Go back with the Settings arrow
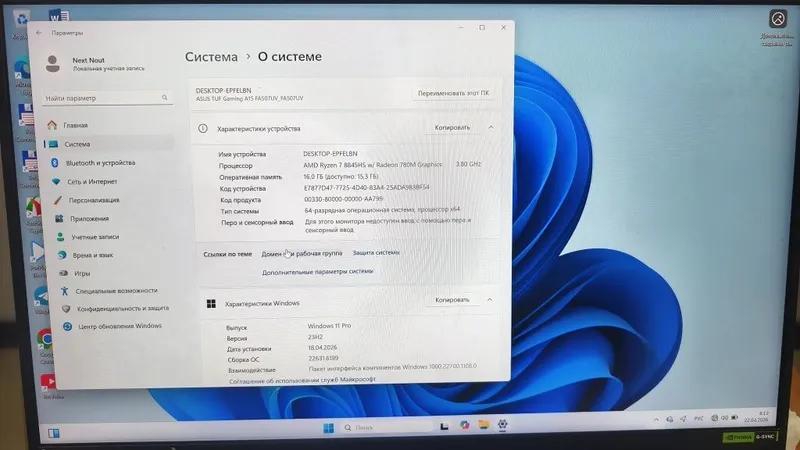The width and height of the screenshot is (800, 450). coord(39,33)
